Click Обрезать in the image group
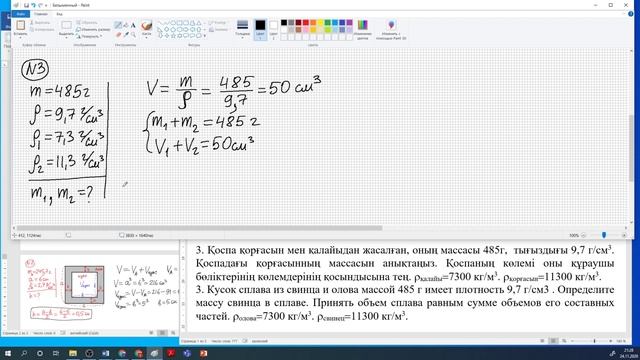Image resolution: width=640 pixels, height=360 pixels. pos(87,23)
